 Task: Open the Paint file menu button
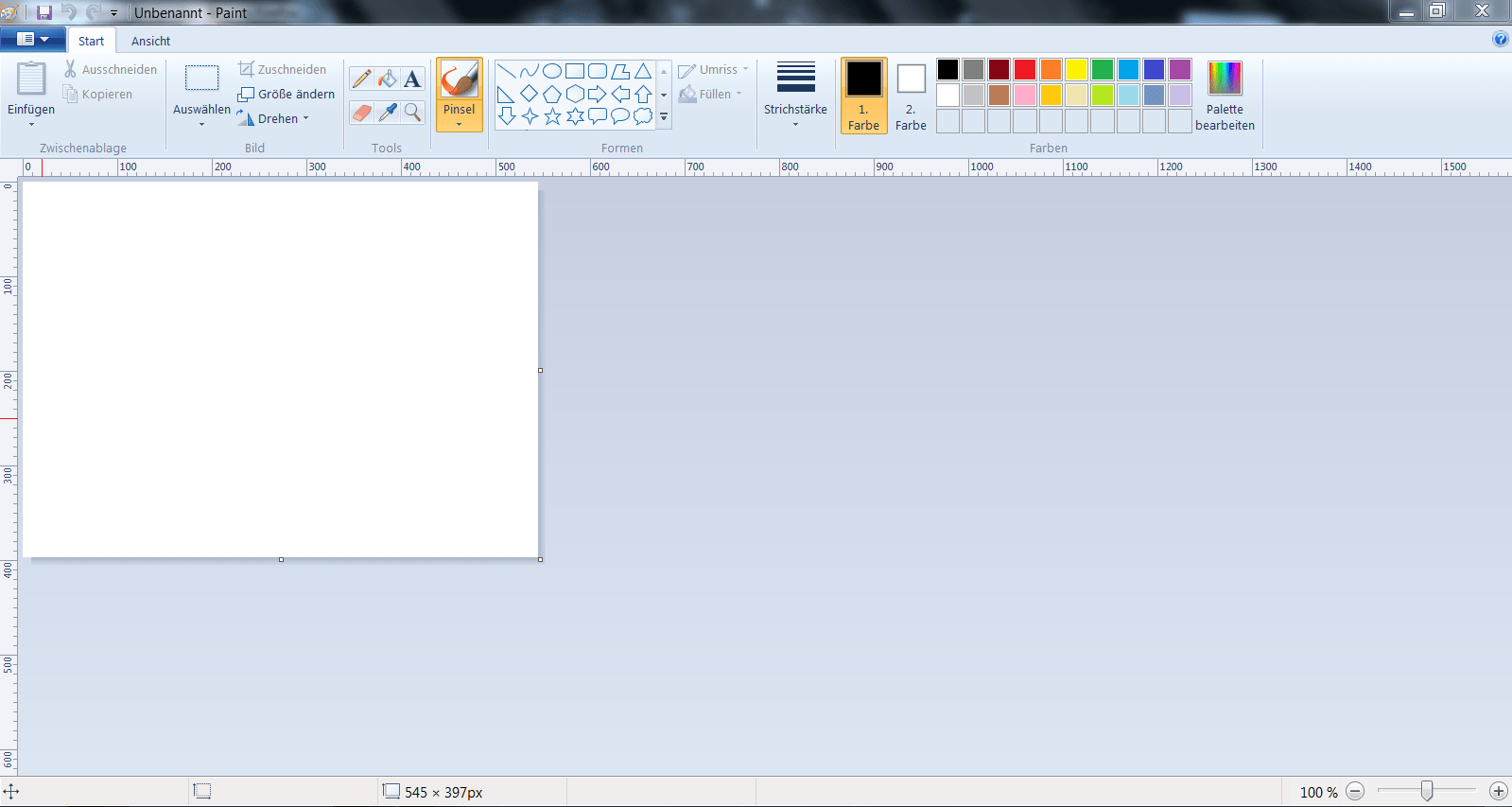click(33, 40)
